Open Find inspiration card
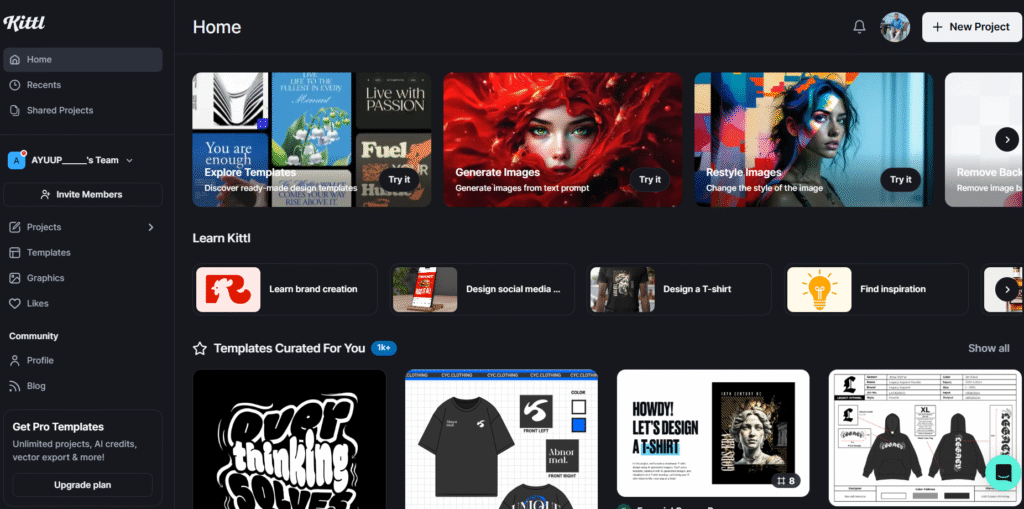1024x509 pixels. click(x=876, y=289)
